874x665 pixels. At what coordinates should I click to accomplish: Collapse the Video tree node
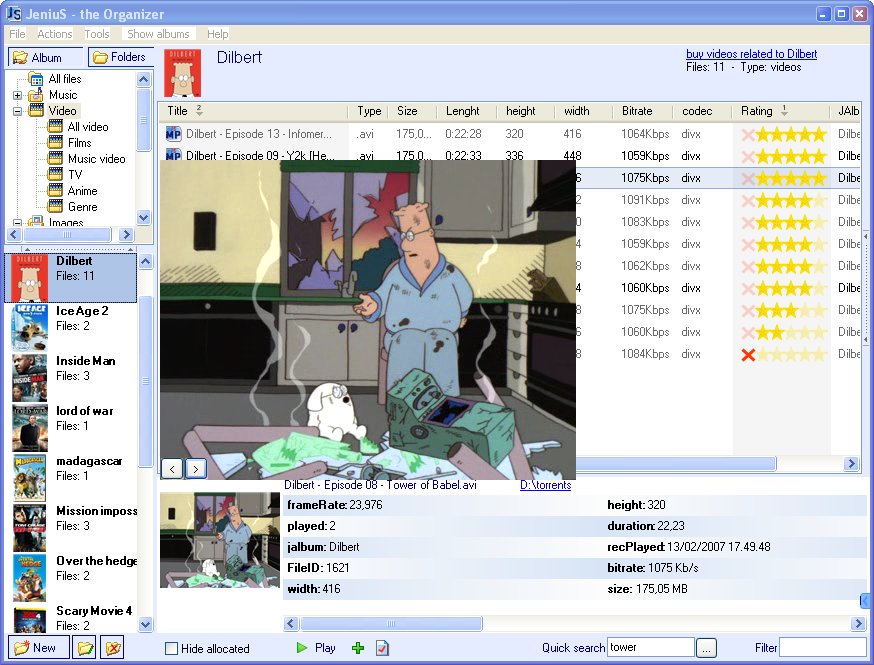17,111
